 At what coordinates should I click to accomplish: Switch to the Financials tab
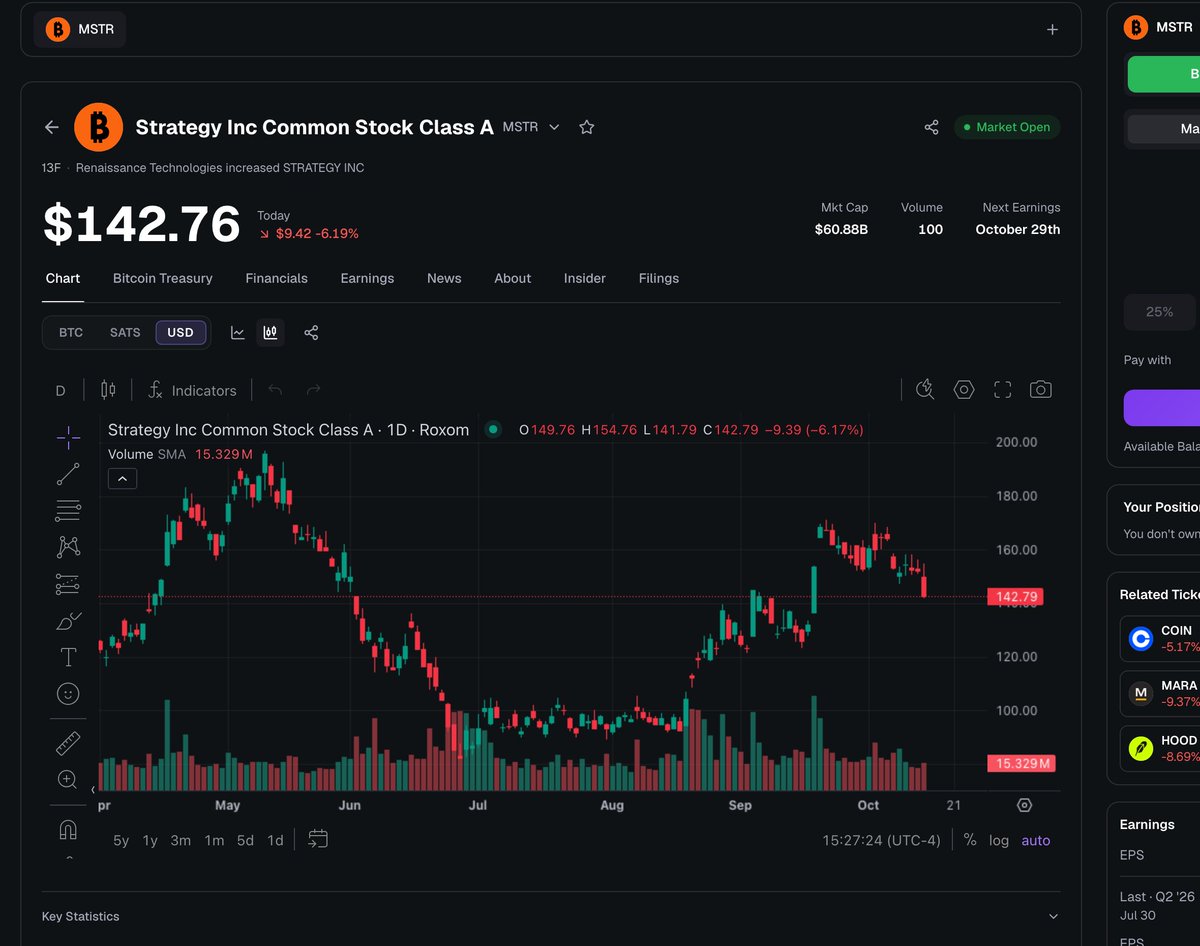coord(277,278)
